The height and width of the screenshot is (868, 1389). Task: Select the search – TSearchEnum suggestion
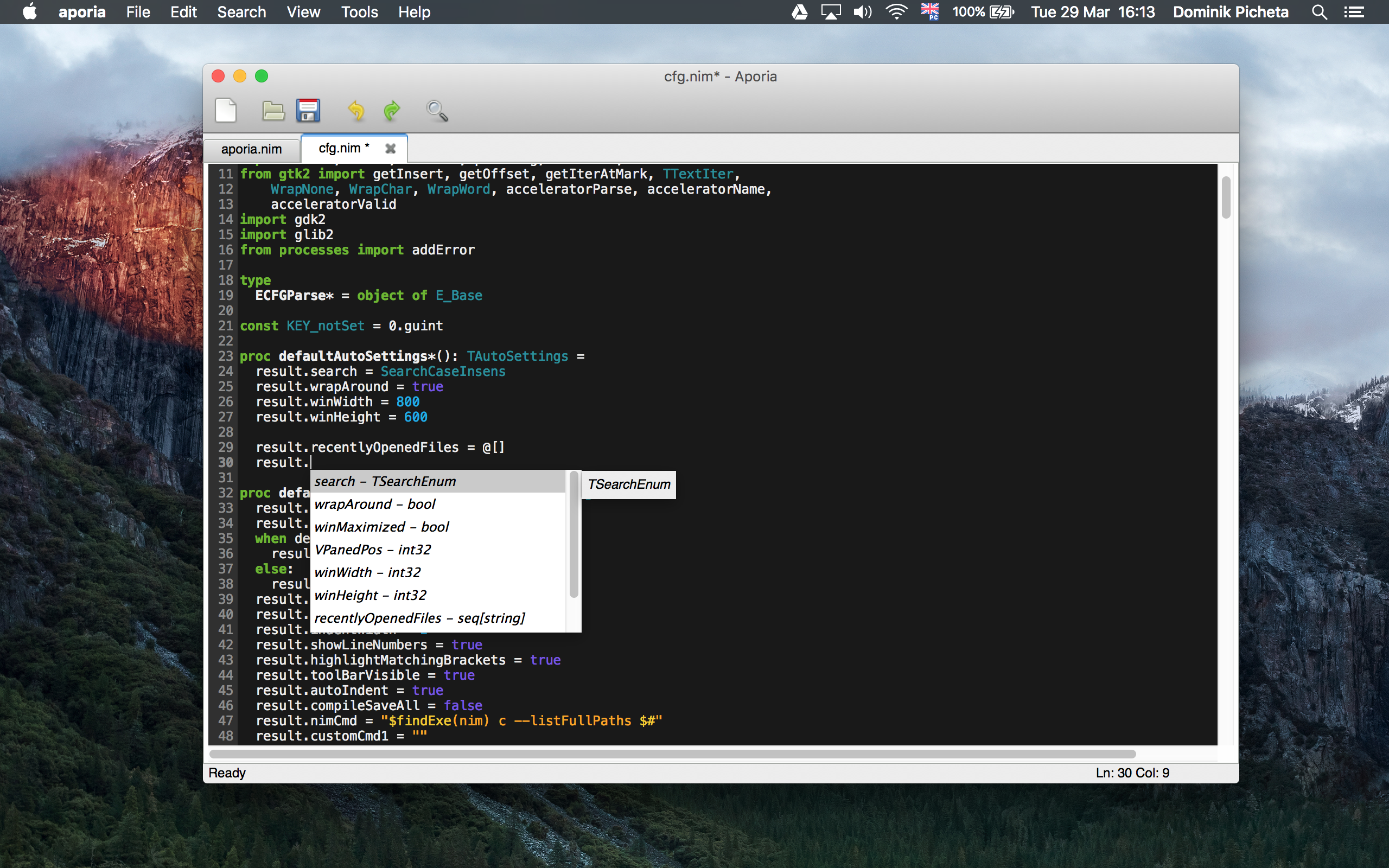pyautogui.click(x=385, y=482)
